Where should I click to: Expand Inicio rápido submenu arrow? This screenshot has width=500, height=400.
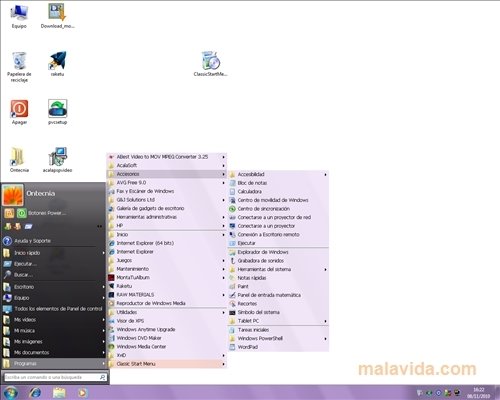click(x=103, y=253)
